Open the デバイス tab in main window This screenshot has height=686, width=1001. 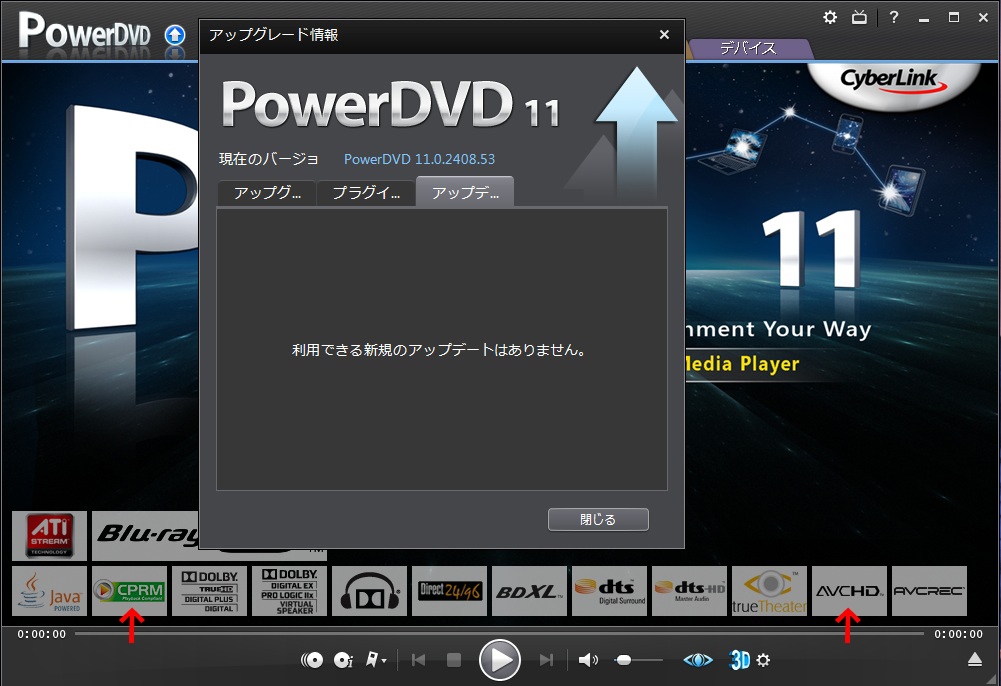pos(748,48)
